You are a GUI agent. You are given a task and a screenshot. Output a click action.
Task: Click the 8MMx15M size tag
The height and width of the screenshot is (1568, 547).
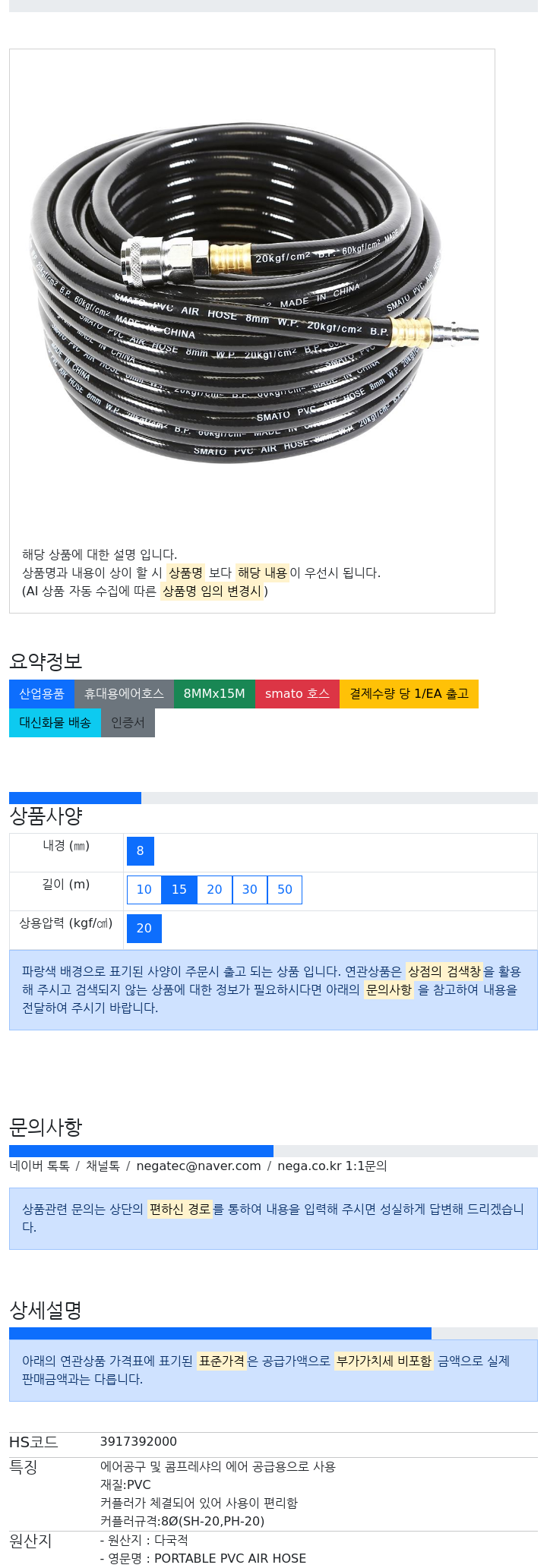(214, 694)
